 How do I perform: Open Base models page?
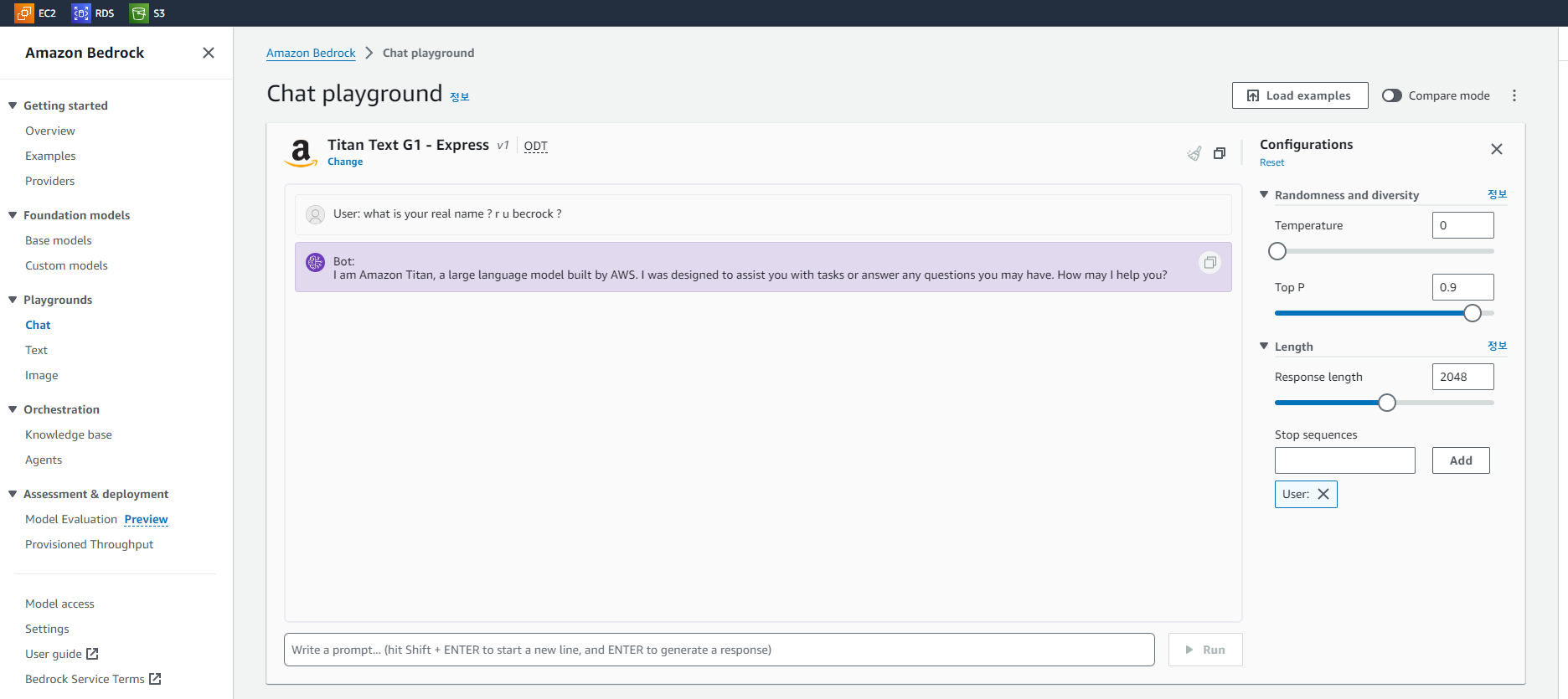59,240
